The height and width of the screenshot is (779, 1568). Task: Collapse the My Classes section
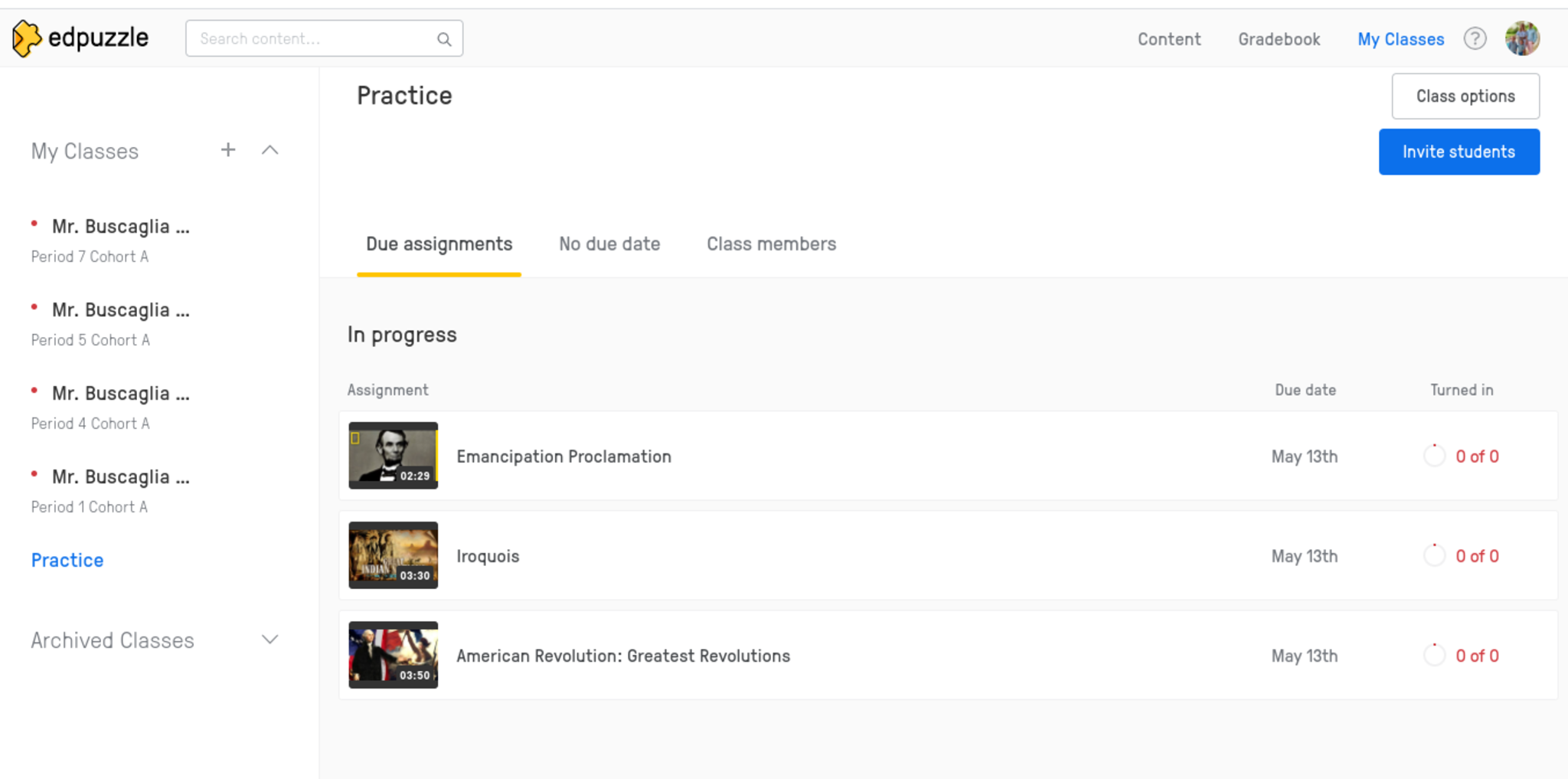269,150
